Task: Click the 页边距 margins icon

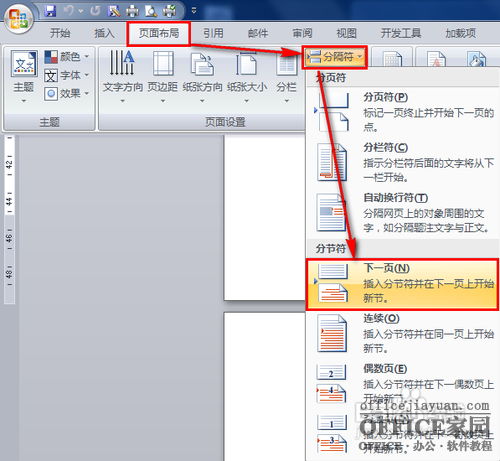Action: click(163, 63)
